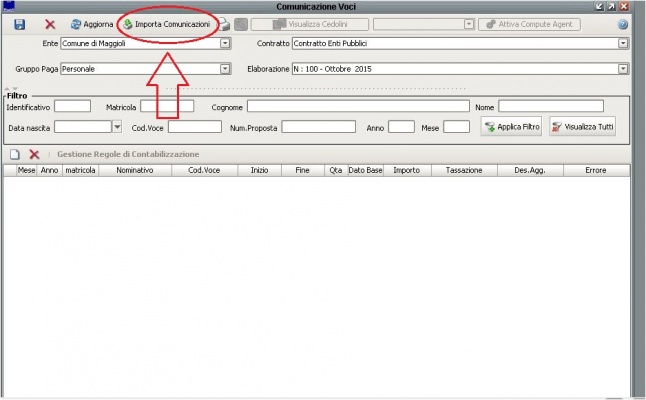646x400 pixels.
Task: Click the Visualizza Cedolini button
Action: tap(310, 24)
